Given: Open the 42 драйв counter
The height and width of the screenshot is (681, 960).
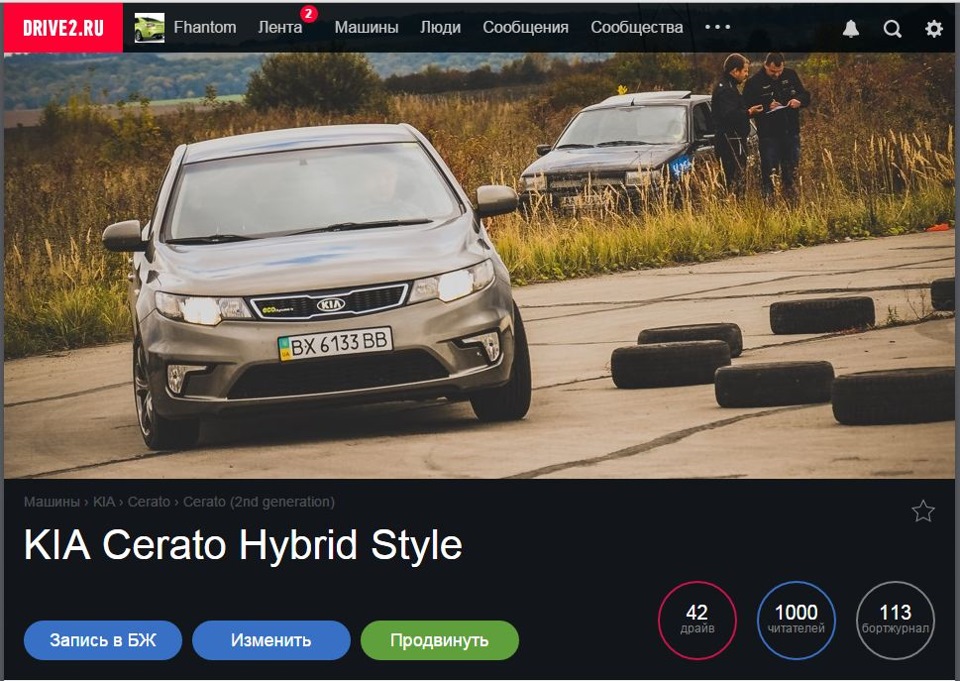Looking at the screenshot, I should click(697, 620).
